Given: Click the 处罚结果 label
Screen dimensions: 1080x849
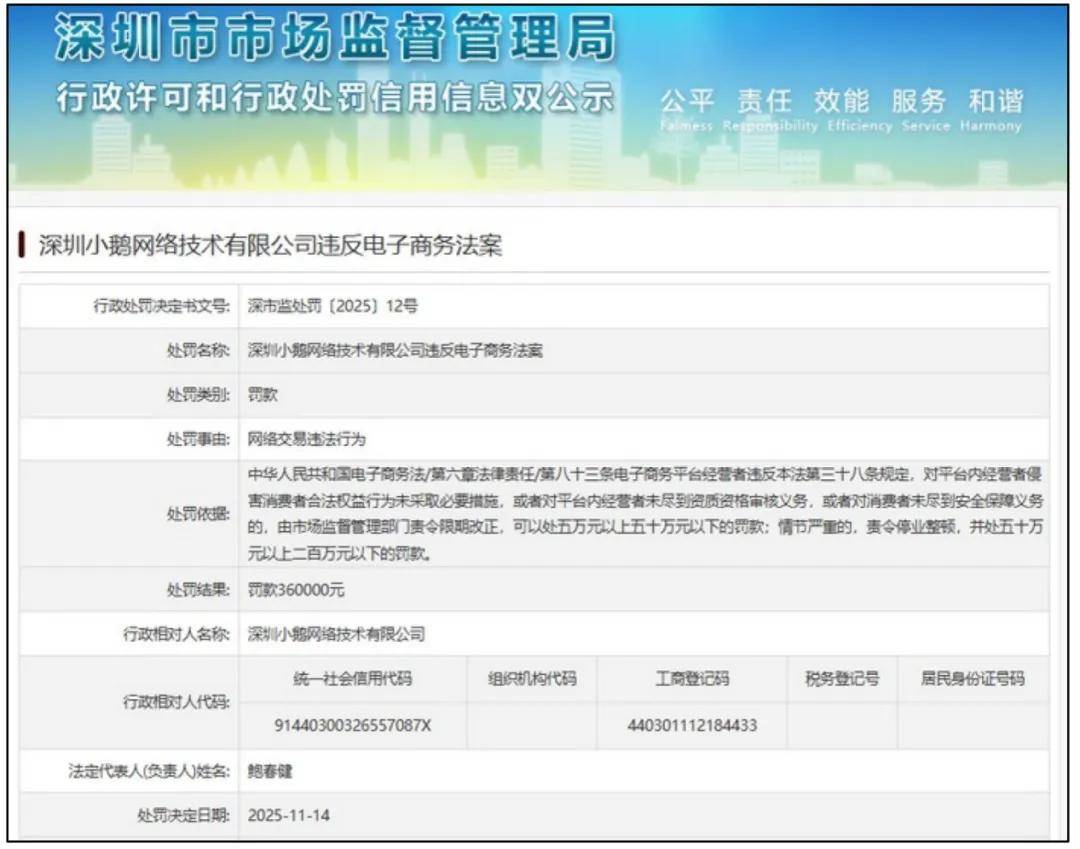Looking at the screenshot, I should tap(198, 589).
